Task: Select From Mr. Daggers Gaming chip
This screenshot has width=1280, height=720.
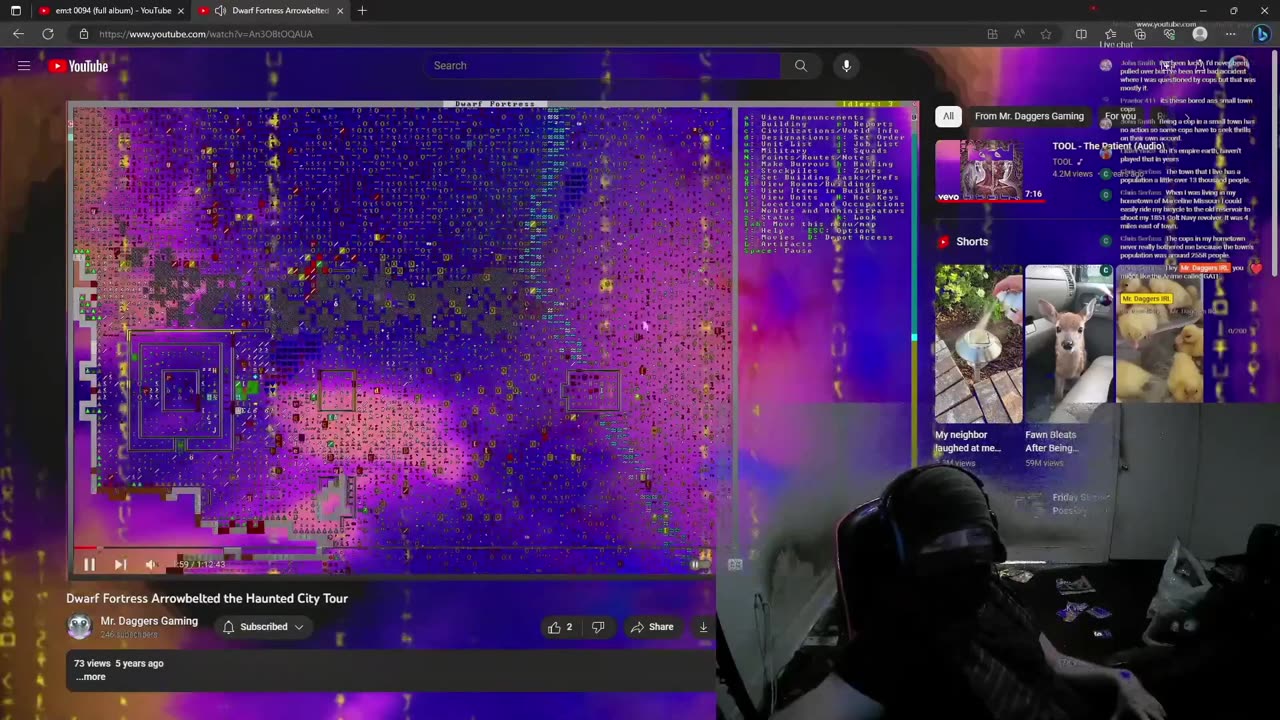Action: pyautogui.click(x=1029, y=116)
